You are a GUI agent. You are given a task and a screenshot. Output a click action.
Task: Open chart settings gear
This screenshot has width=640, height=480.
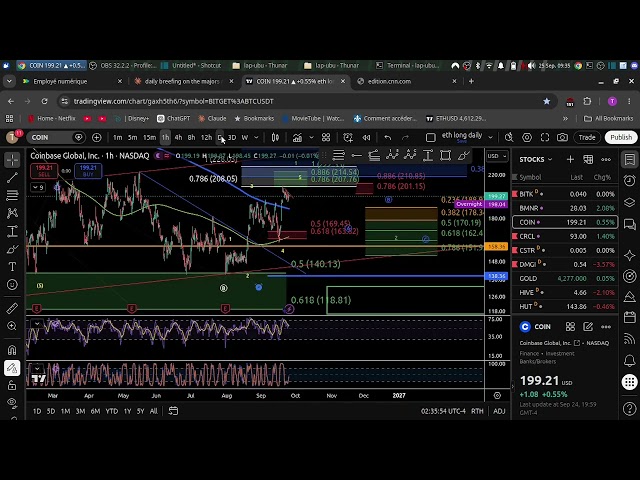(x=527, y=138)
